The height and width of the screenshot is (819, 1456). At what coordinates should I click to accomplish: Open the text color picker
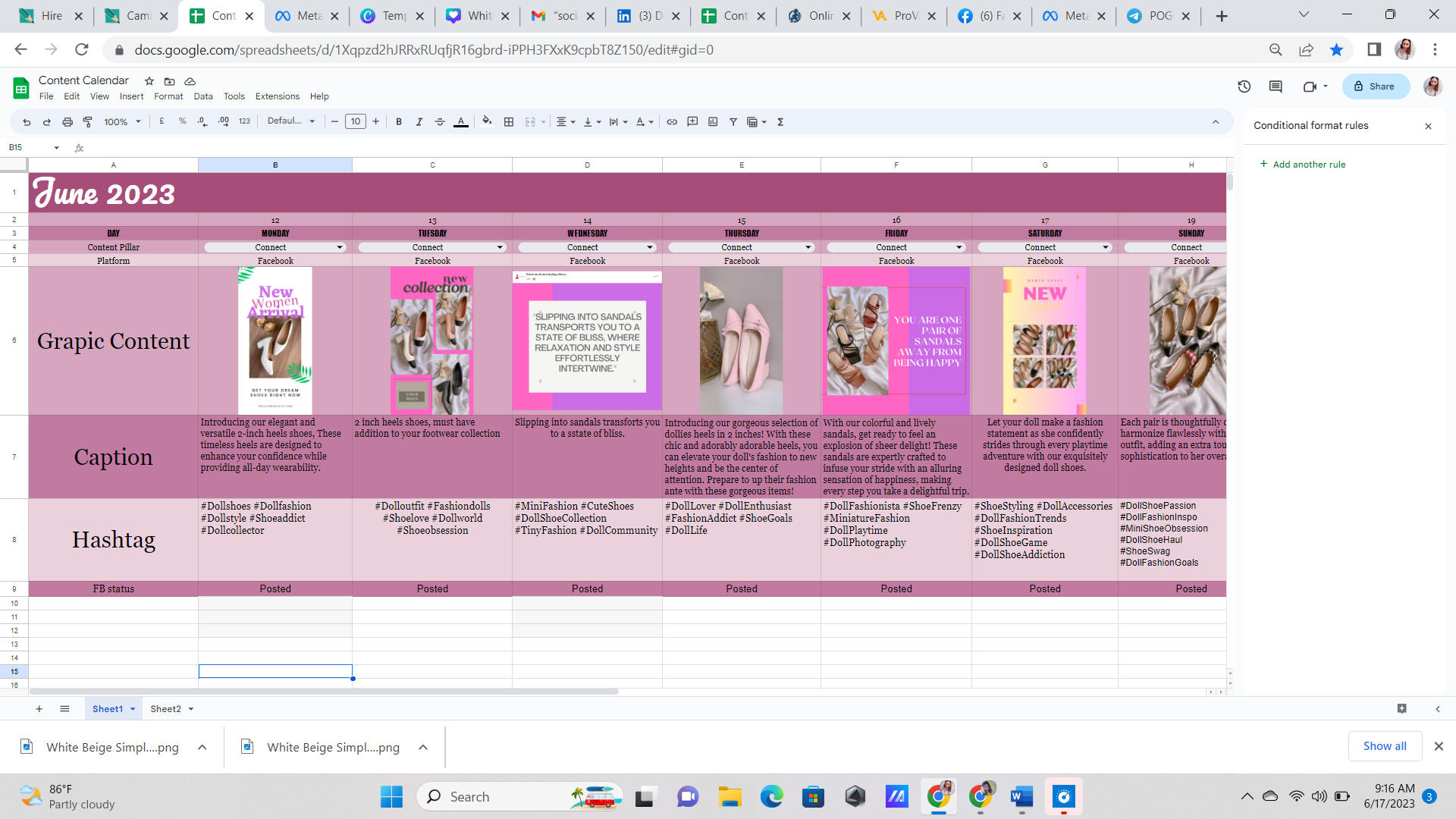460,122
